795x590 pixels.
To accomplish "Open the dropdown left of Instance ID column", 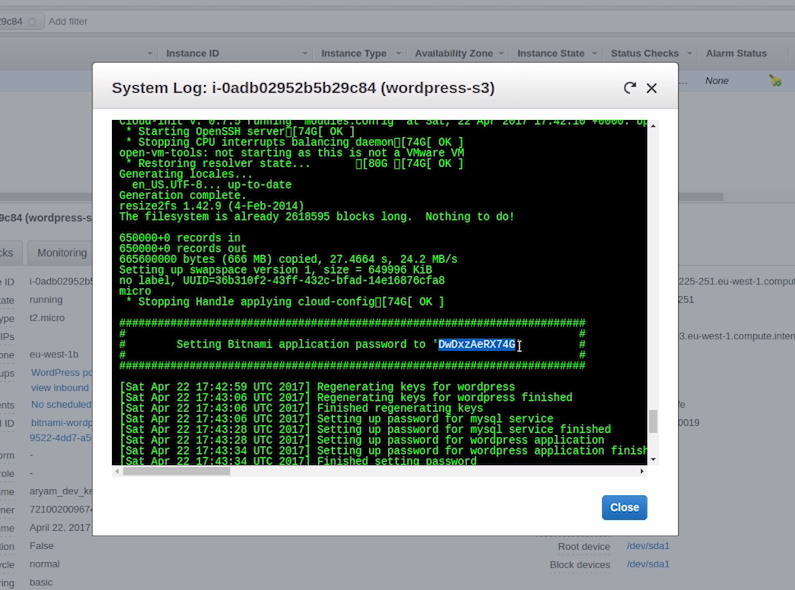I will click(x=150, y=53).
